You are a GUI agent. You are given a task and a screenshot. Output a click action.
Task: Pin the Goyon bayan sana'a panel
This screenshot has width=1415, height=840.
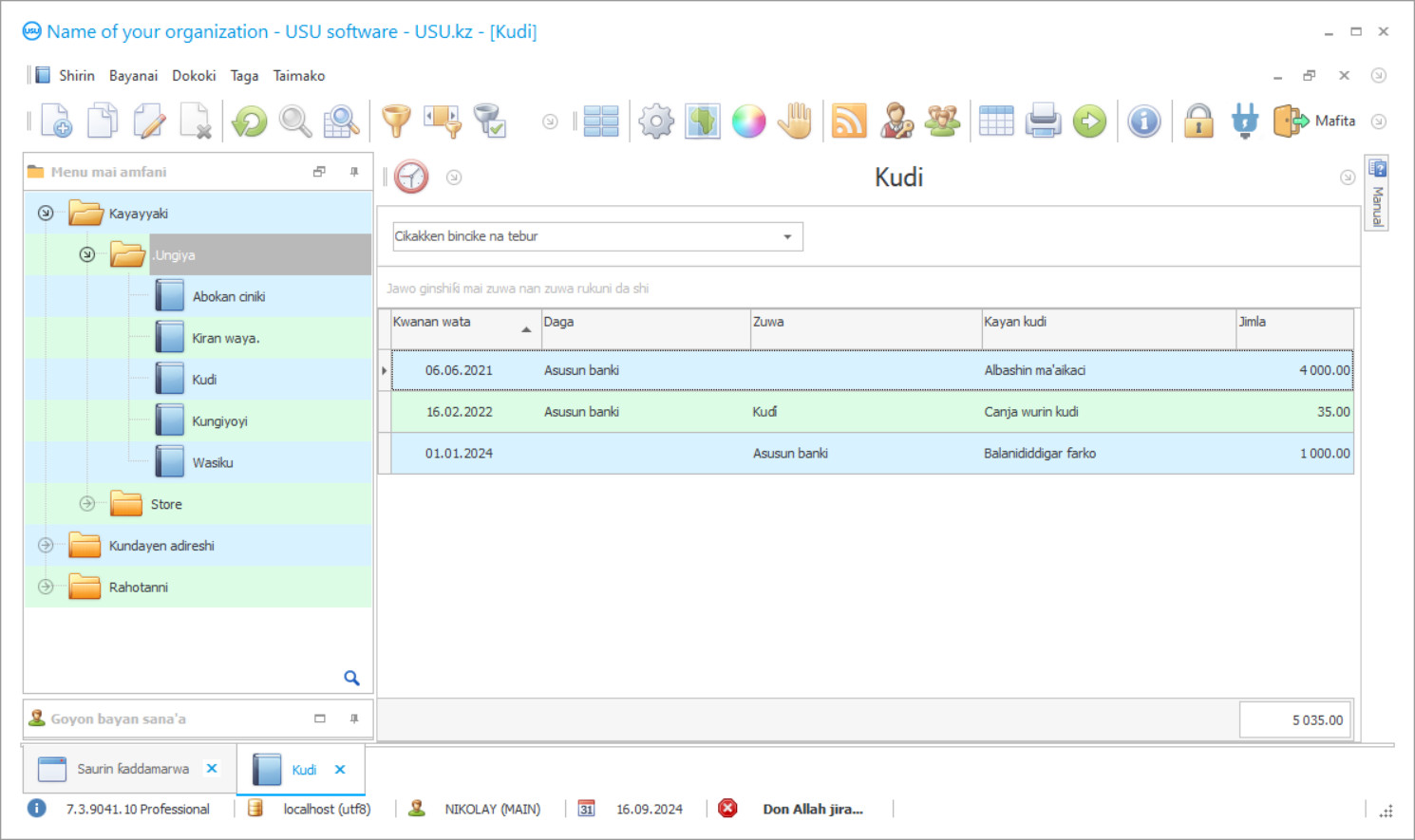point(354,719)
